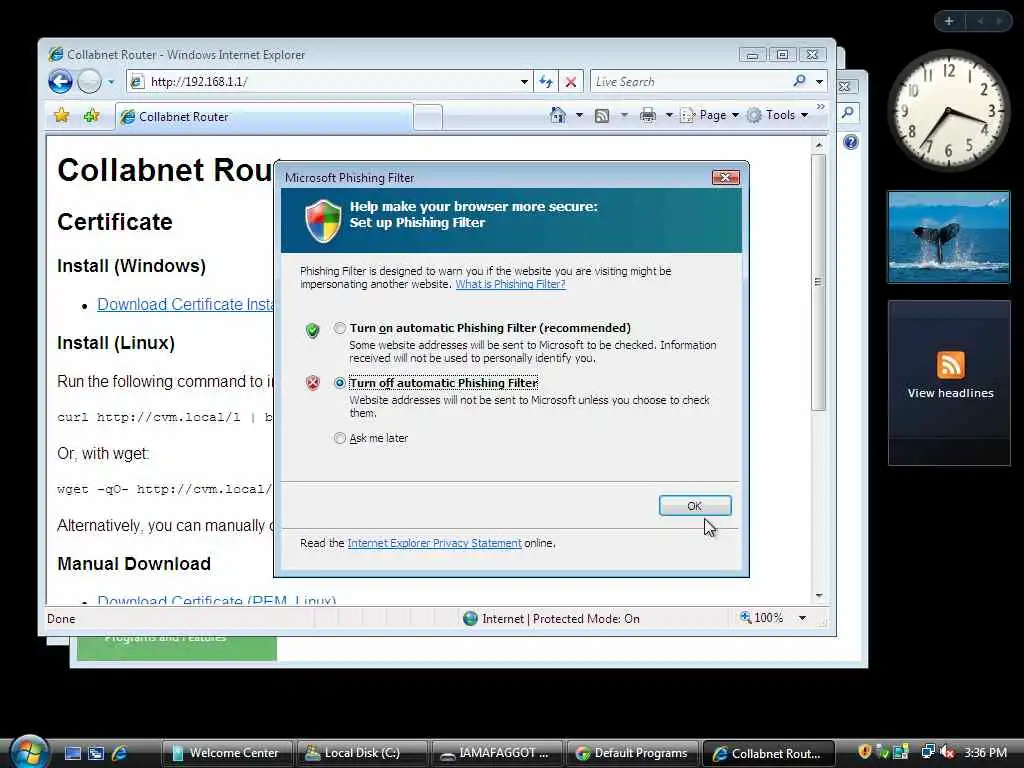Click the Add to Favorites icon
This screenshot has width=1024, height=768.
point(91,116)
